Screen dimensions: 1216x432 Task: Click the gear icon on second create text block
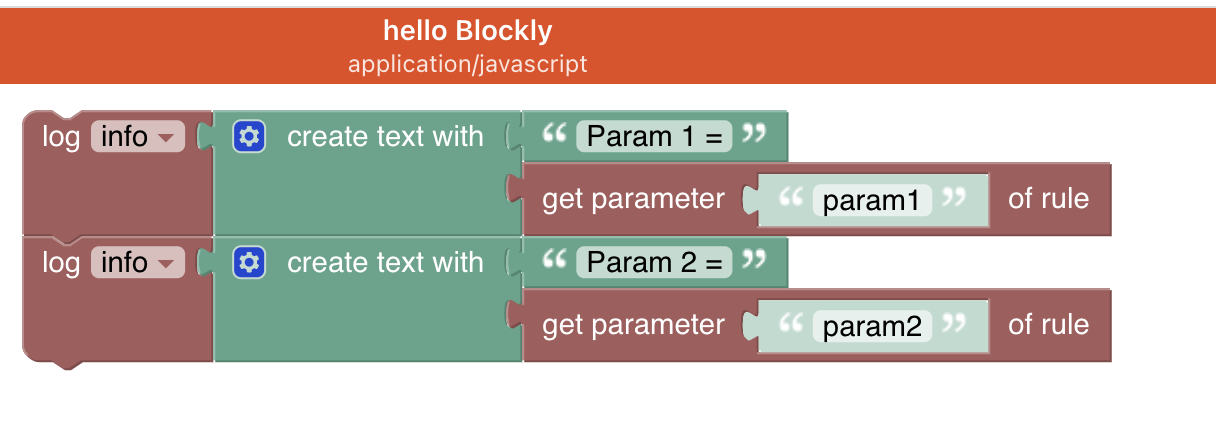249,262
